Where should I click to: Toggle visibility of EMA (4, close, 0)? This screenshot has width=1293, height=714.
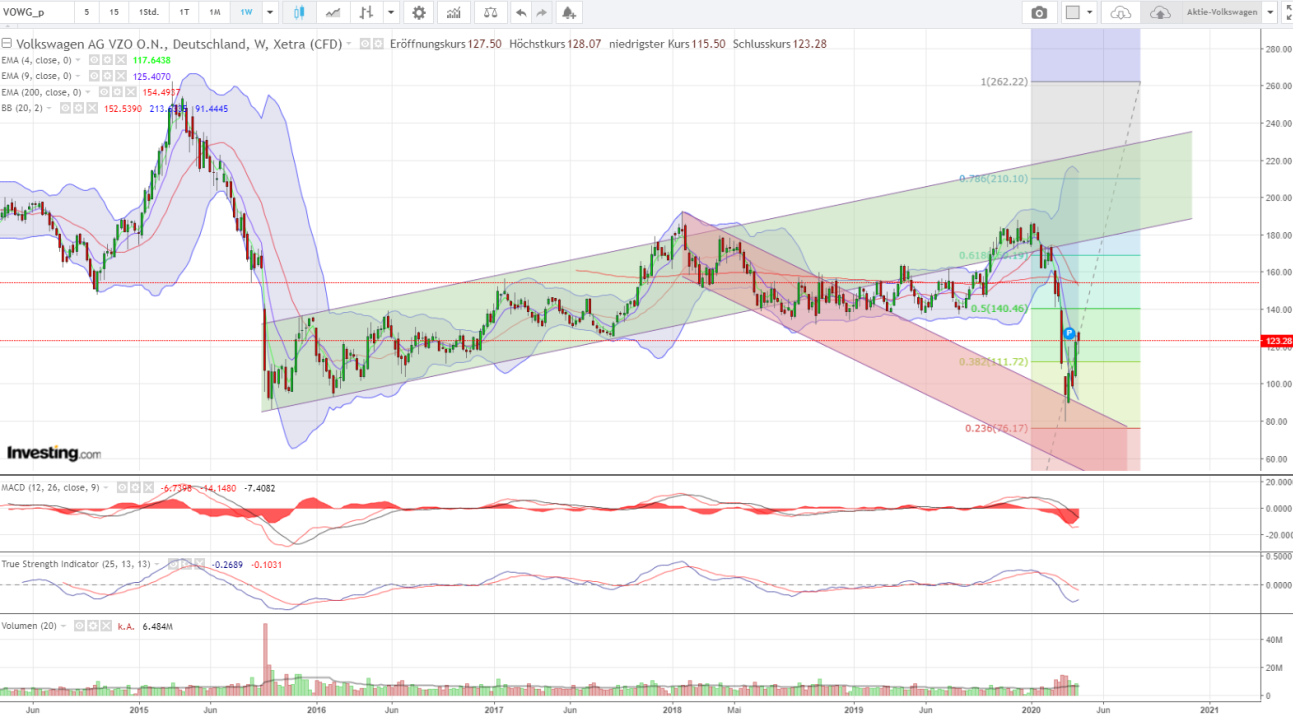[x=94, y=60]
